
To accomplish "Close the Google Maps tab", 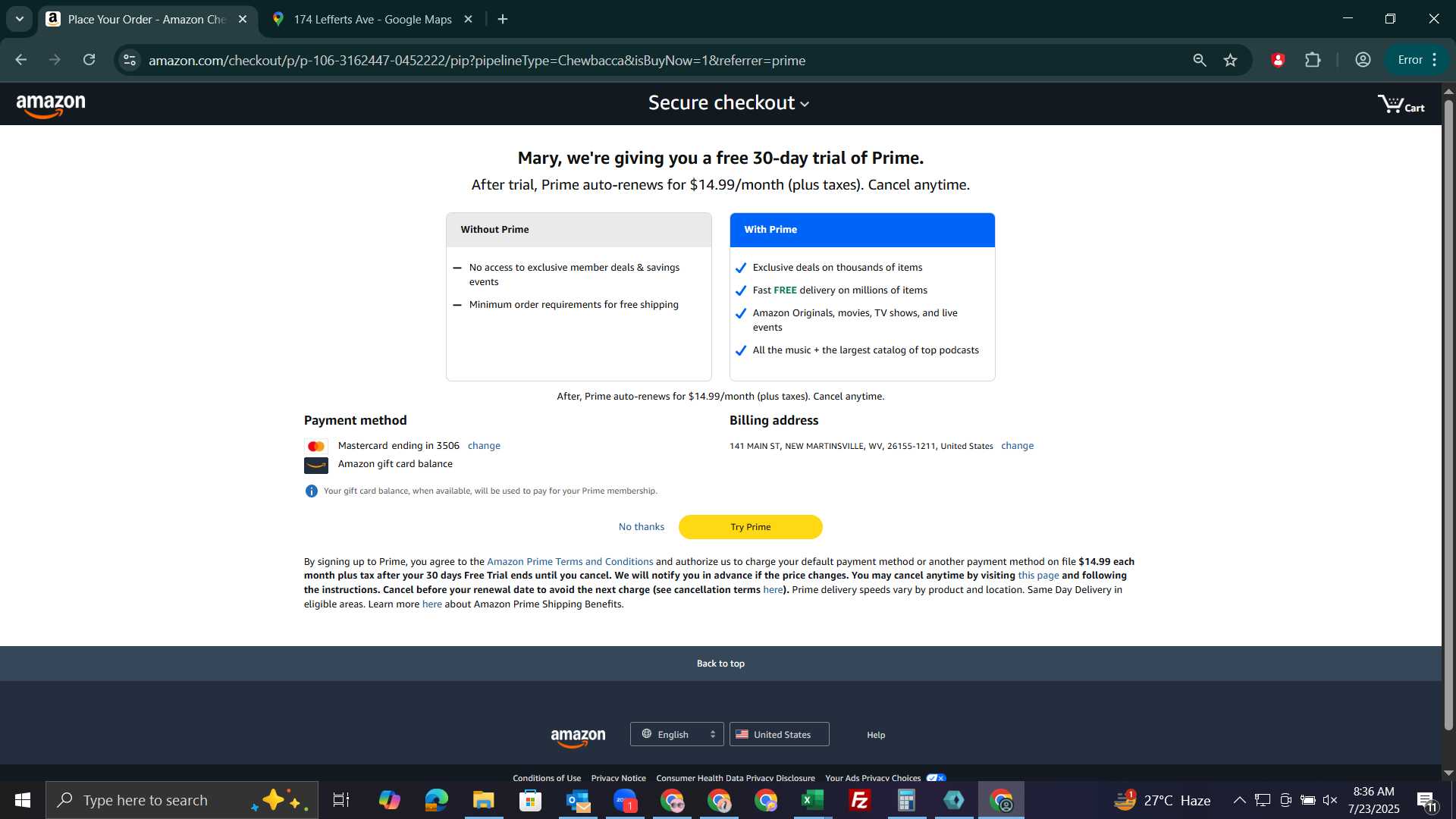I will point(469,20).
